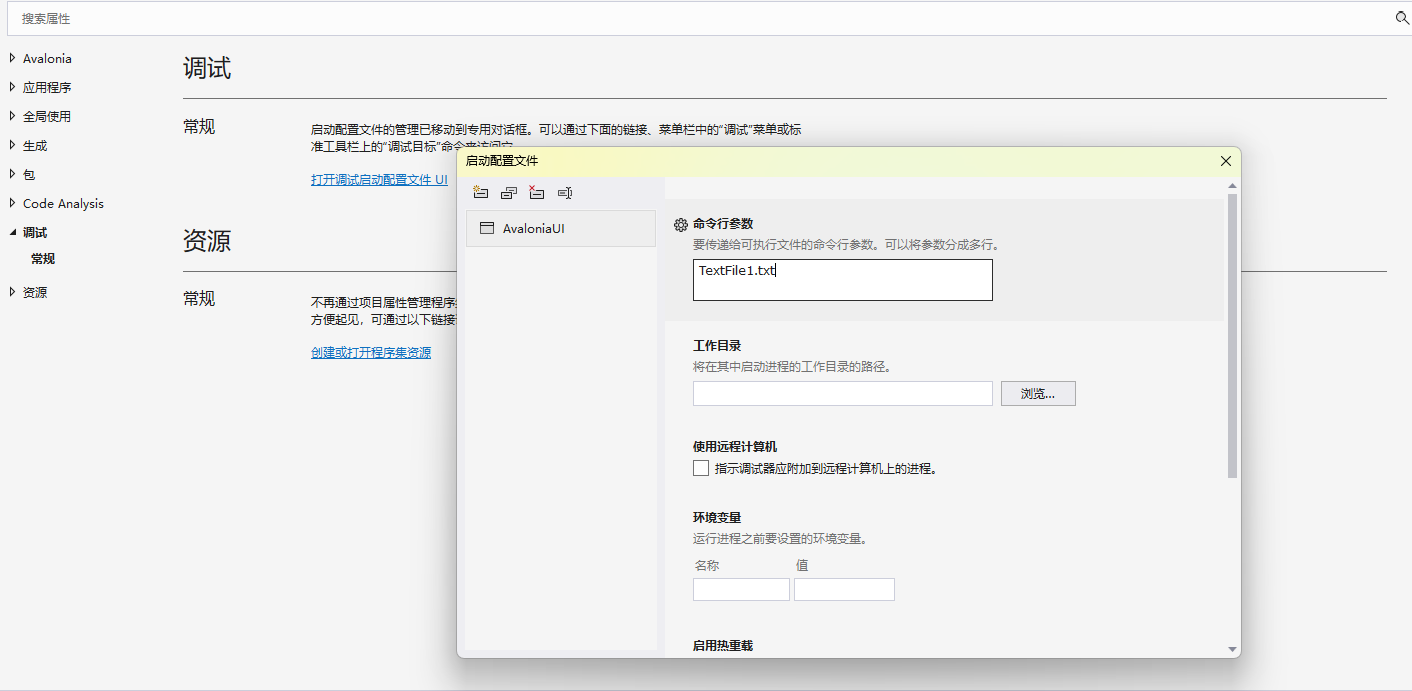Expand the 全局使用 category arrow
The image size is (1412, 691).
pos(12,116)
